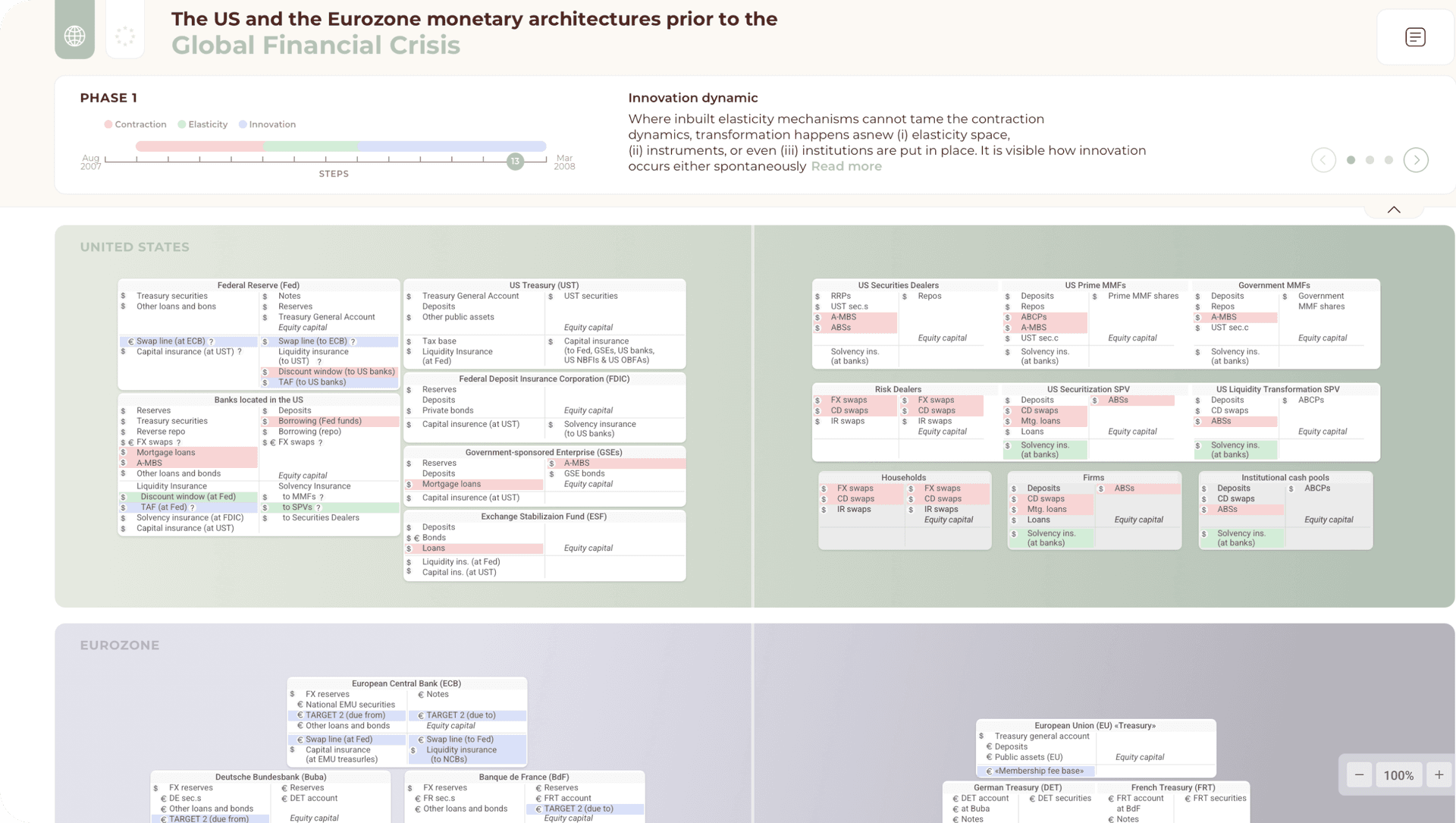Viewport: 1456px width, 823px height.
Task: Select the second pagination dot
Action: pos(1370,160)
